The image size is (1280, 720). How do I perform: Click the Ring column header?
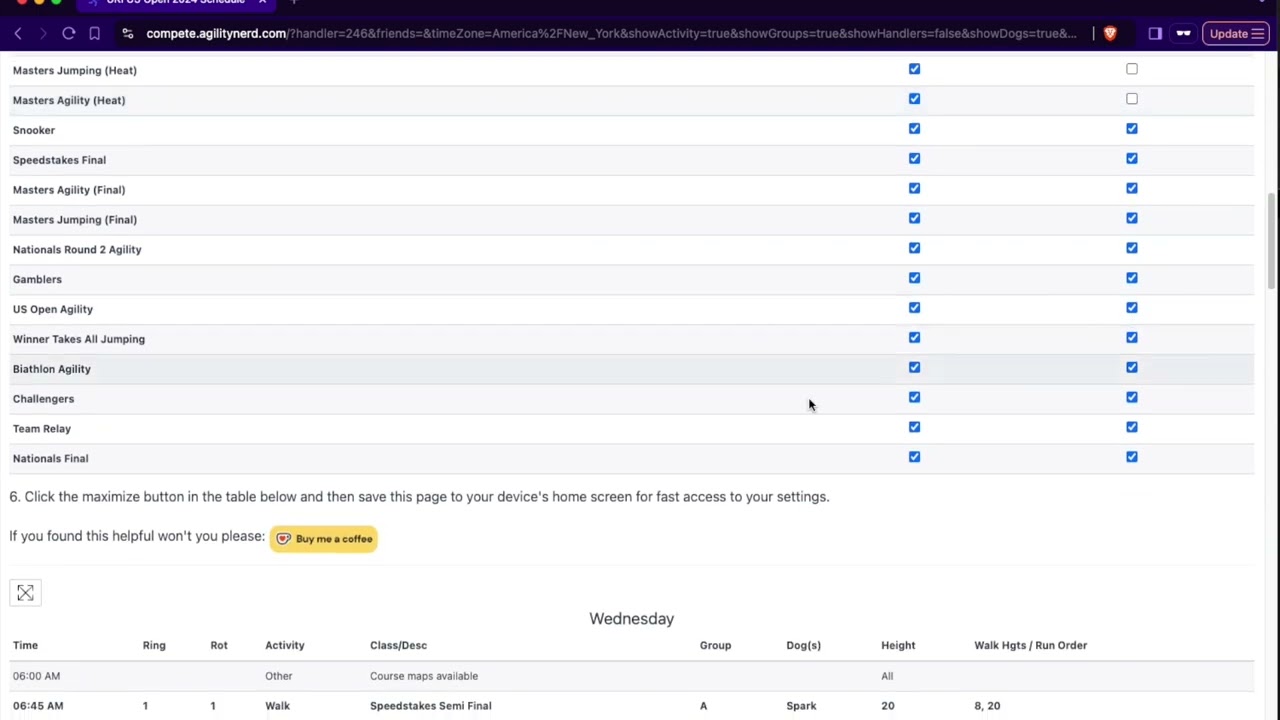pyautogui.click(x=154, y=646)
